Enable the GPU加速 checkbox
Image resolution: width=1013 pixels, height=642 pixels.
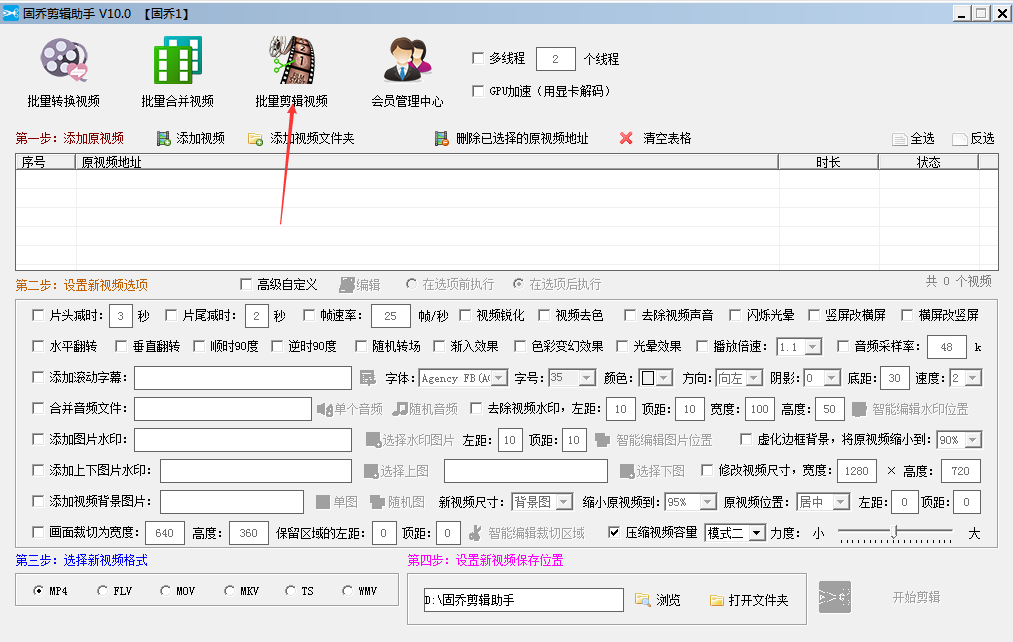pos(478,90)
